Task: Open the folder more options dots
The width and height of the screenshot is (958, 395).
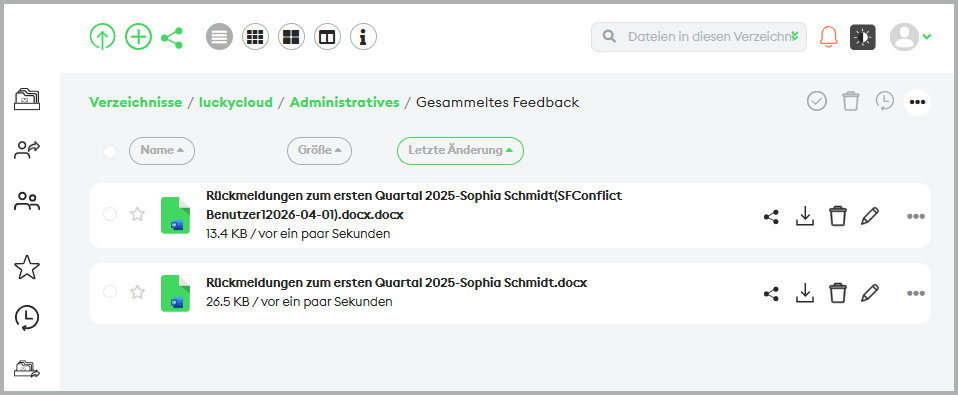Action: pos(917,102)
